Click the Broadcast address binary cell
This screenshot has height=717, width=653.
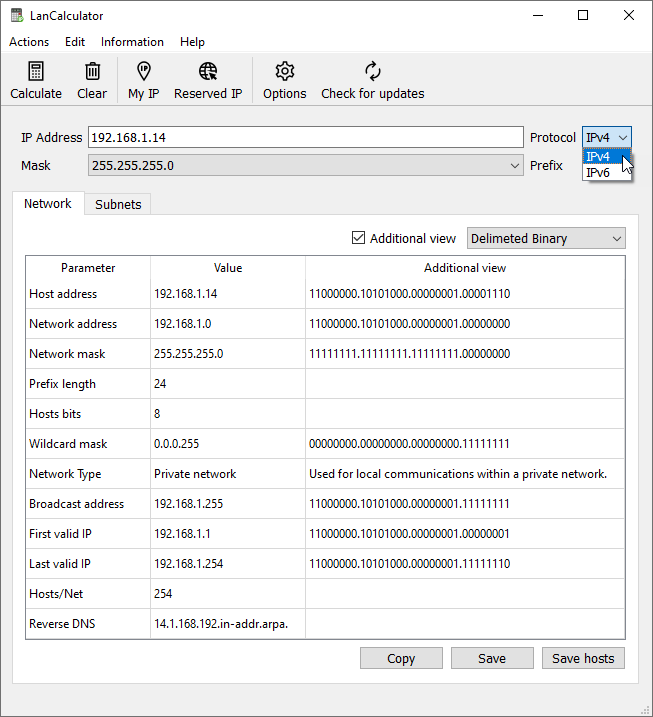pos(465,504)
